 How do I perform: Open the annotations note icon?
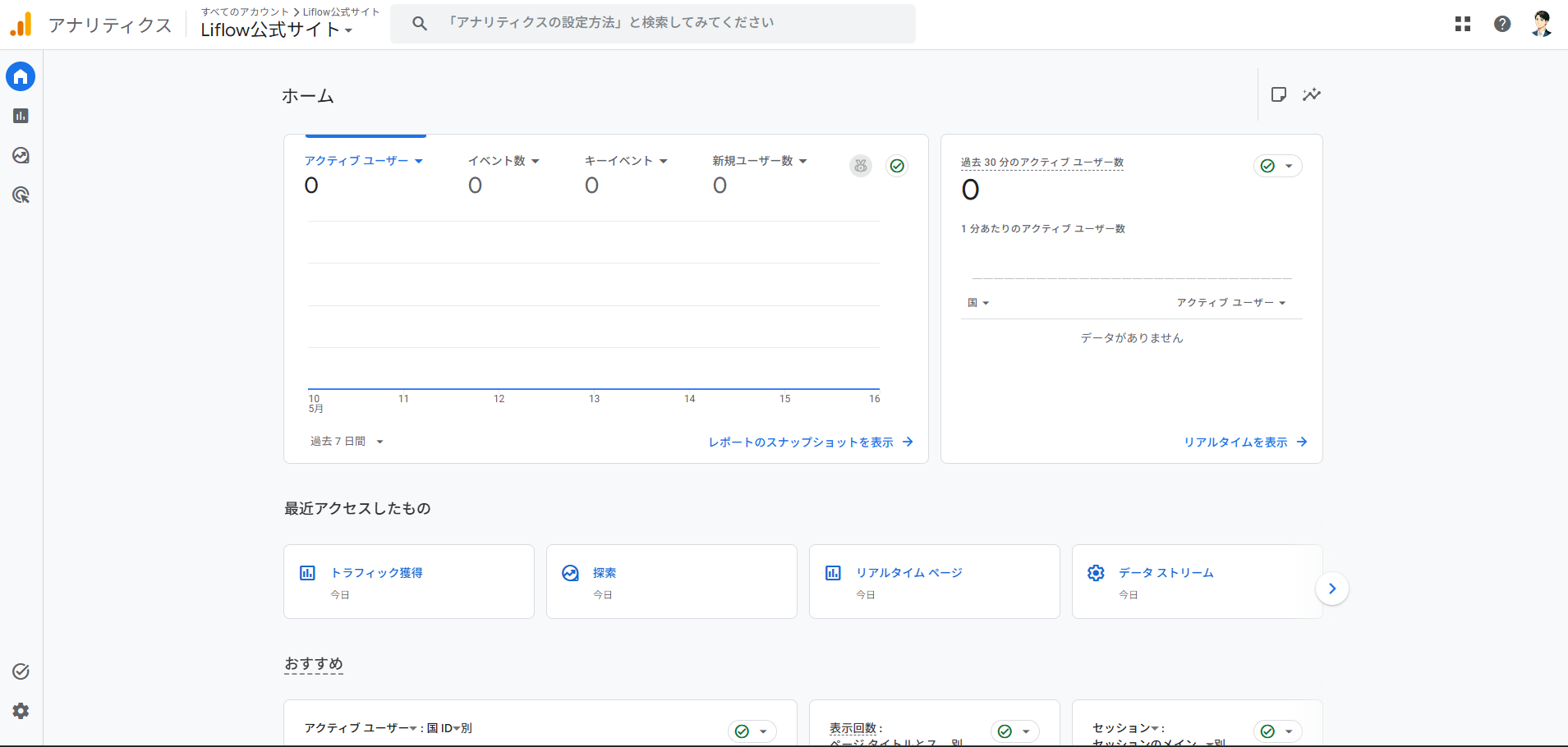coord(1279,94)
